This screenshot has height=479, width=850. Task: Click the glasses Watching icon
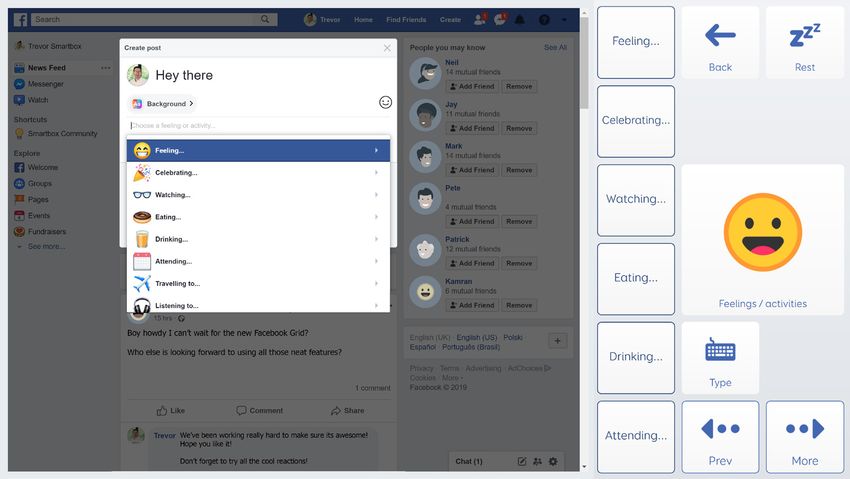(142, 195)
